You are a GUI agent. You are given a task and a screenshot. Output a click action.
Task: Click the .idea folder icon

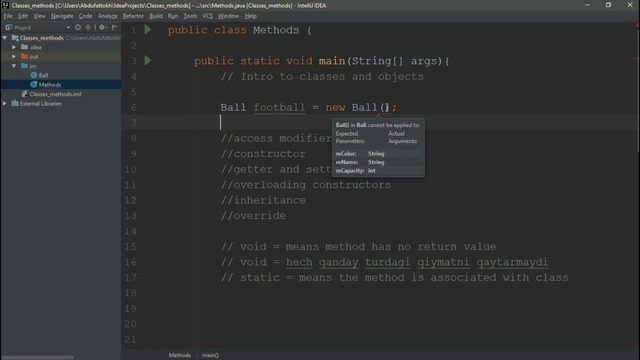24,47
